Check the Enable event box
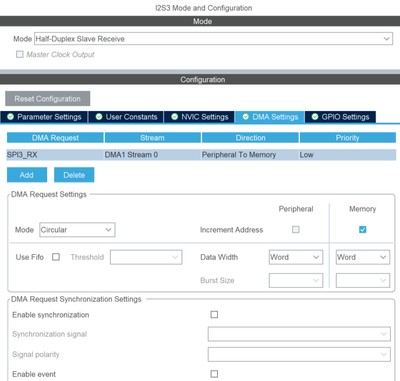 click(x=214, y=374)
